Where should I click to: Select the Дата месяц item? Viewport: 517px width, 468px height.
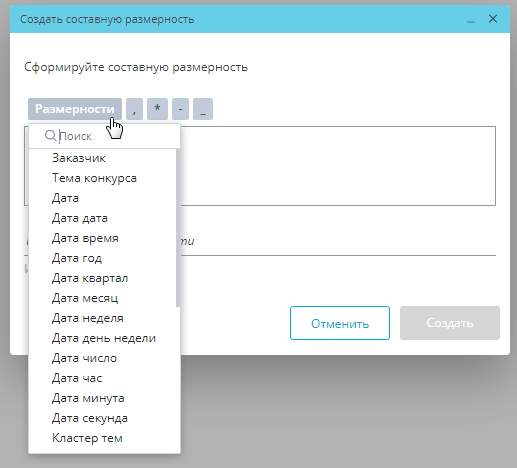click(x=85, y=298)
